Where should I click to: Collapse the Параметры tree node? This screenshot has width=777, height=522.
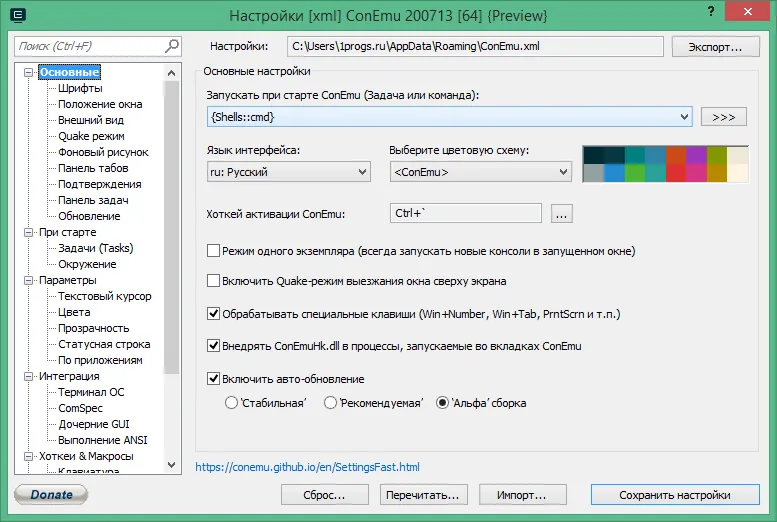(x=29, y=281)
